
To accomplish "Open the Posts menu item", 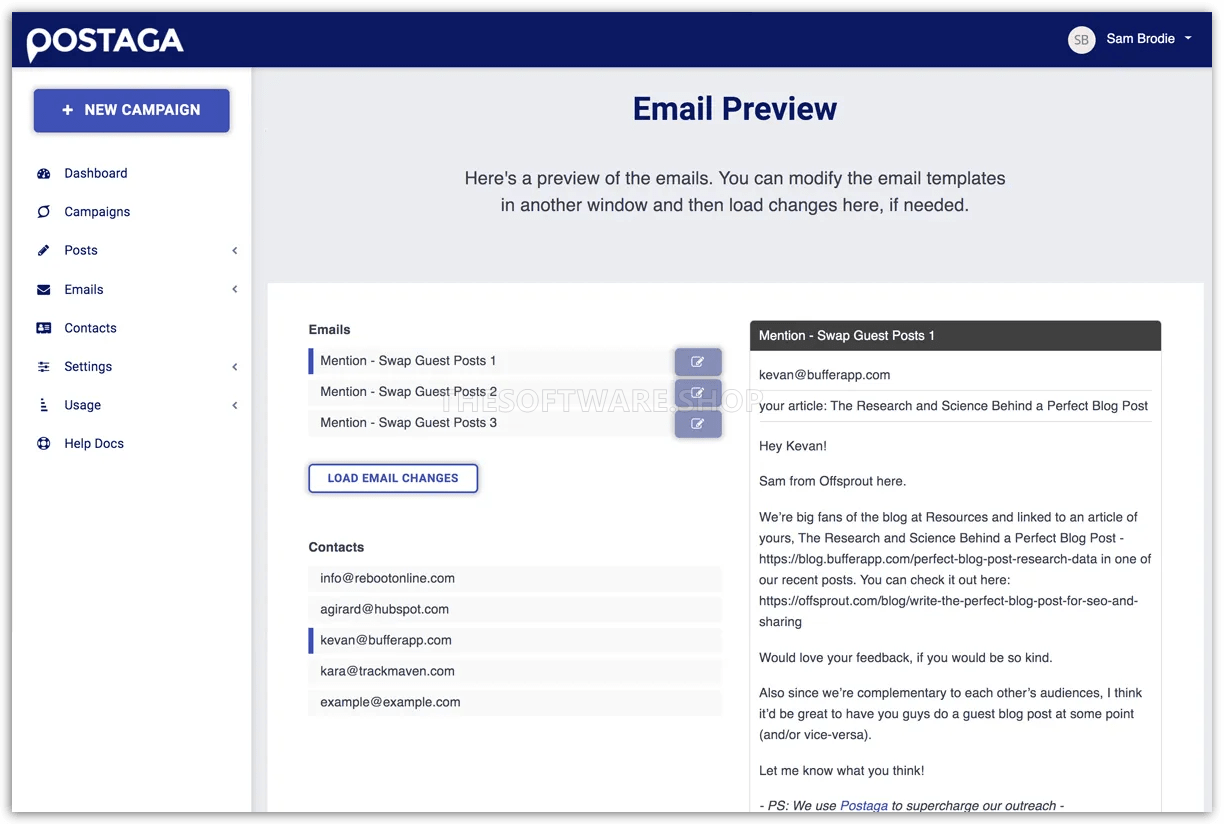I will [x=81, y=250].
